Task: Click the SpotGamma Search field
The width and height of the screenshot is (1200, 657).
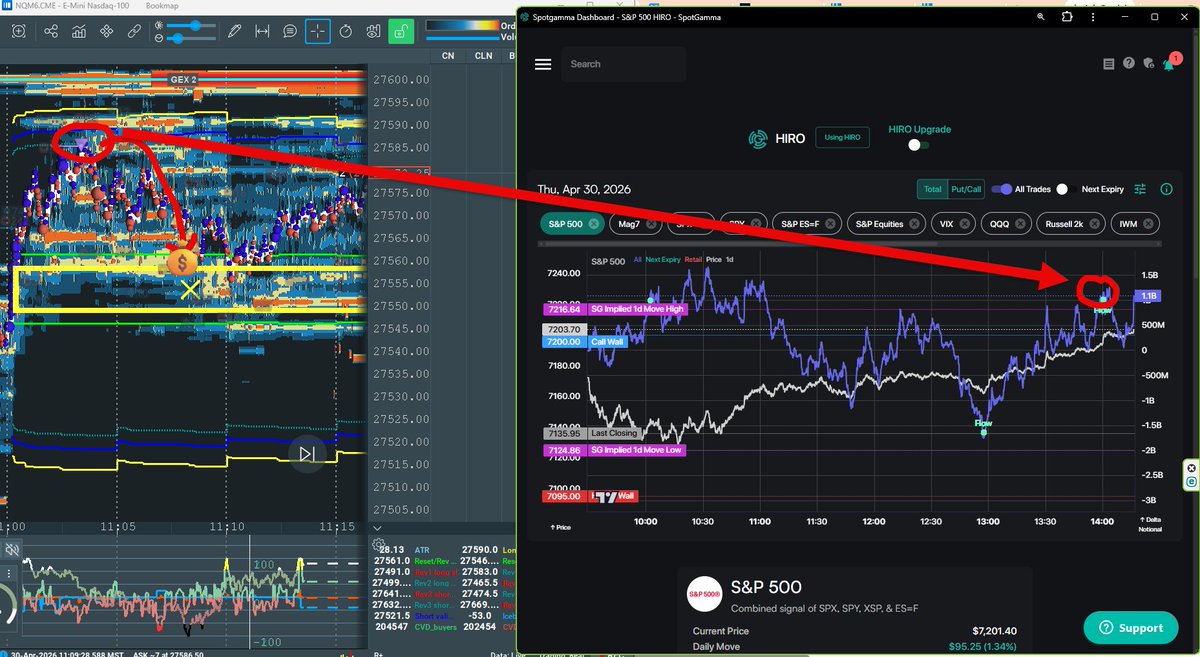Action: [x=623, y=64]
